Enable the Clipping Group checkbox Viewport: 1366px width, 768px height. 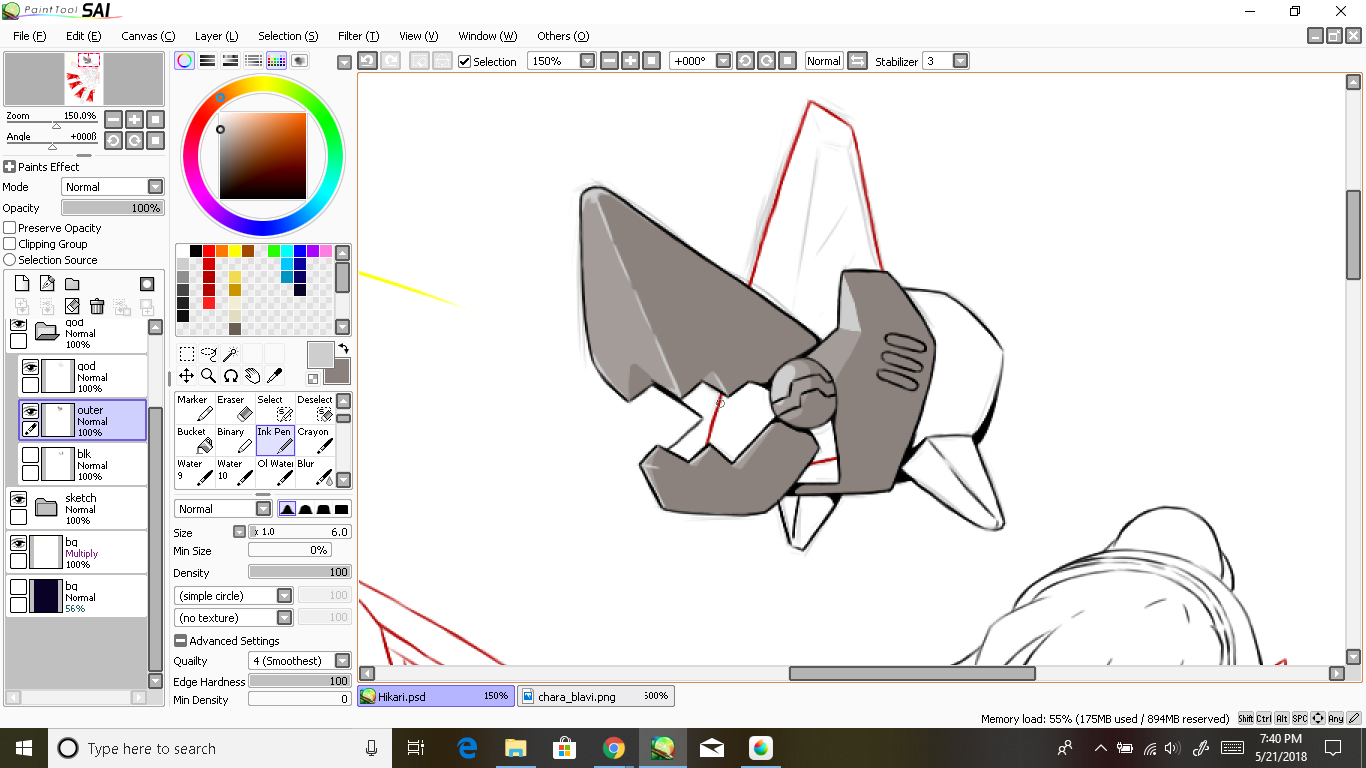[10, 244]
